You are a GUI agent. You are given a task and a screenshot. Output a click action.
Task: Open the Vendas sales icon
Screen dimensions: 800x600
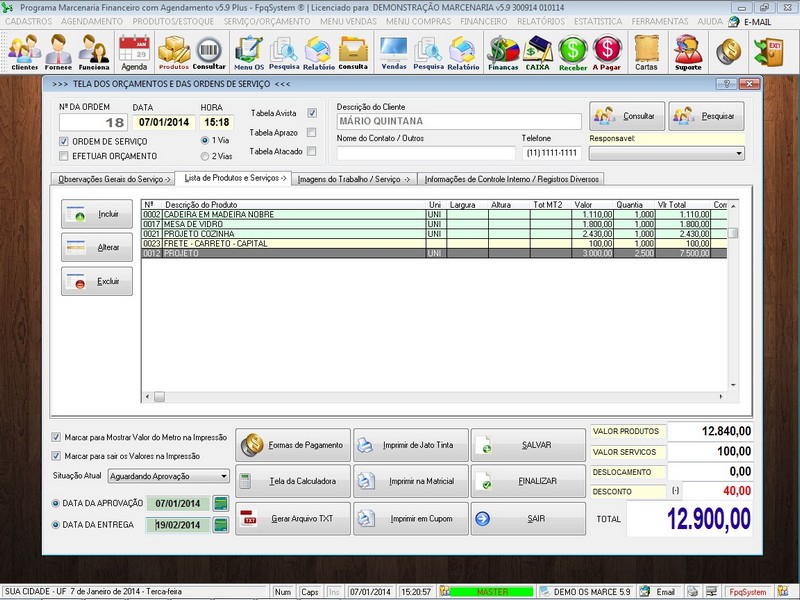pyautogui.click(x=394, y=47)
